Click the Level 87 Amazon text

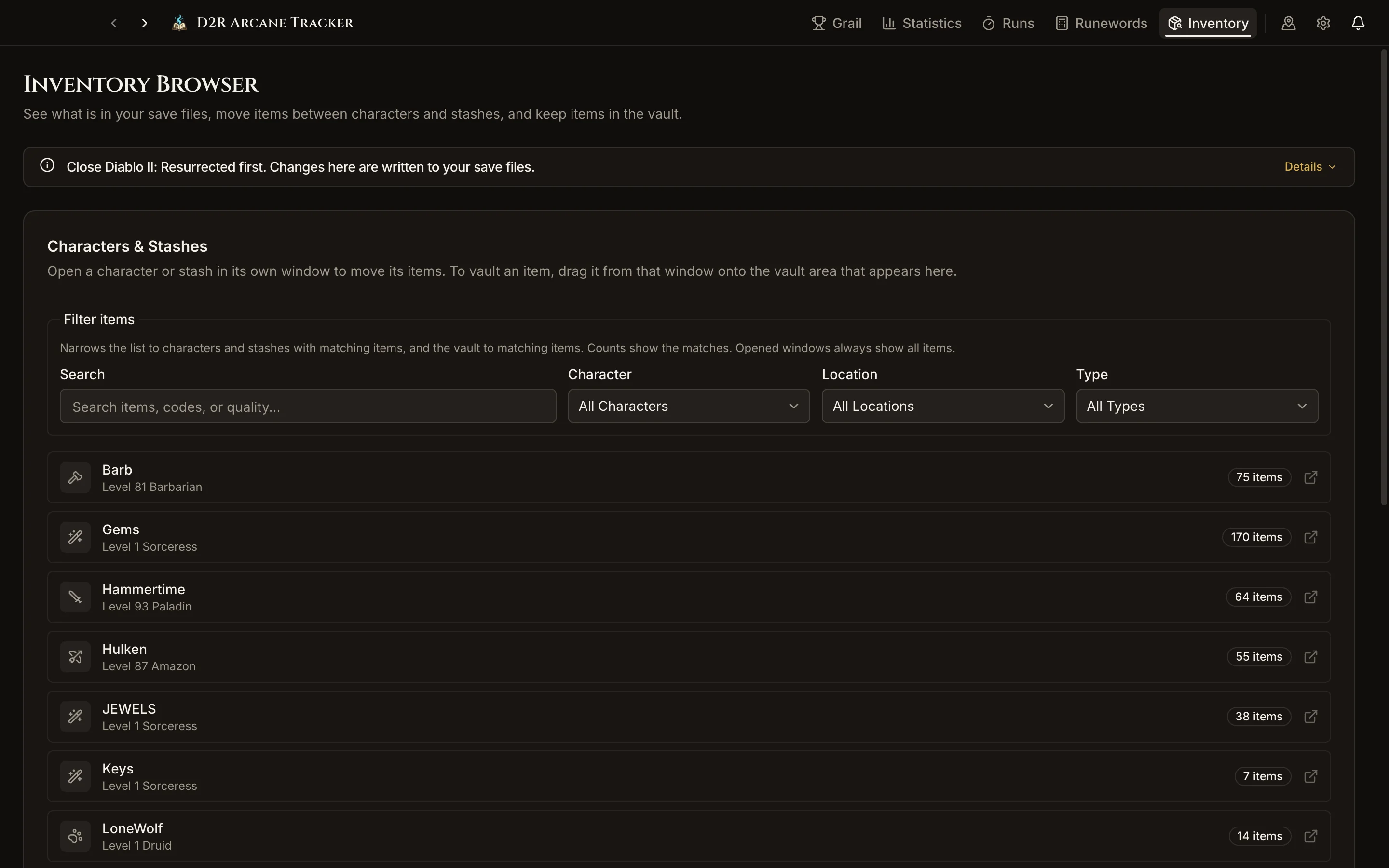pos(149,666)
